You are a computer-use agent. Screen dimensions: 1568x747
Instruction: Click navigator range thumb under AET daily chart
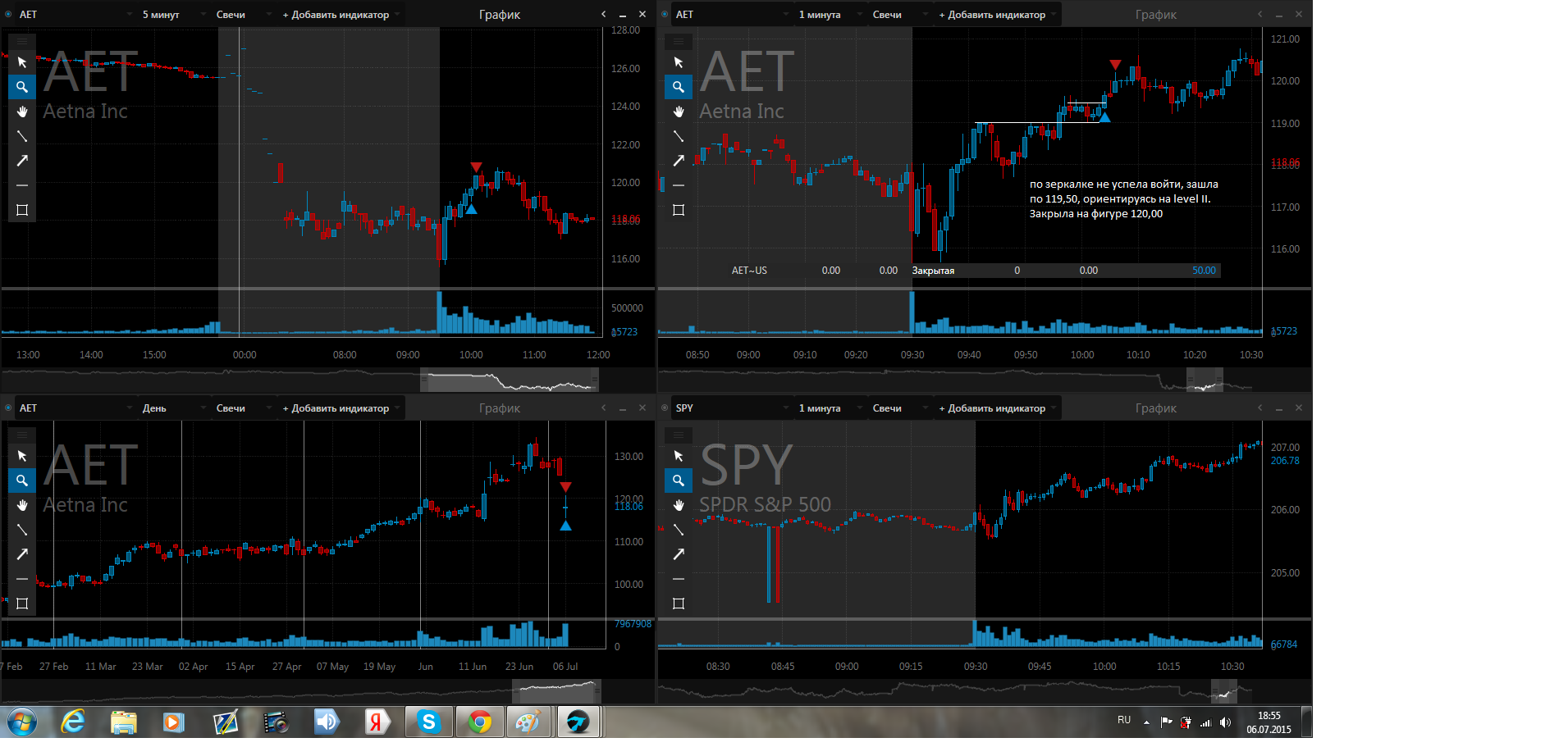(557, 691)
